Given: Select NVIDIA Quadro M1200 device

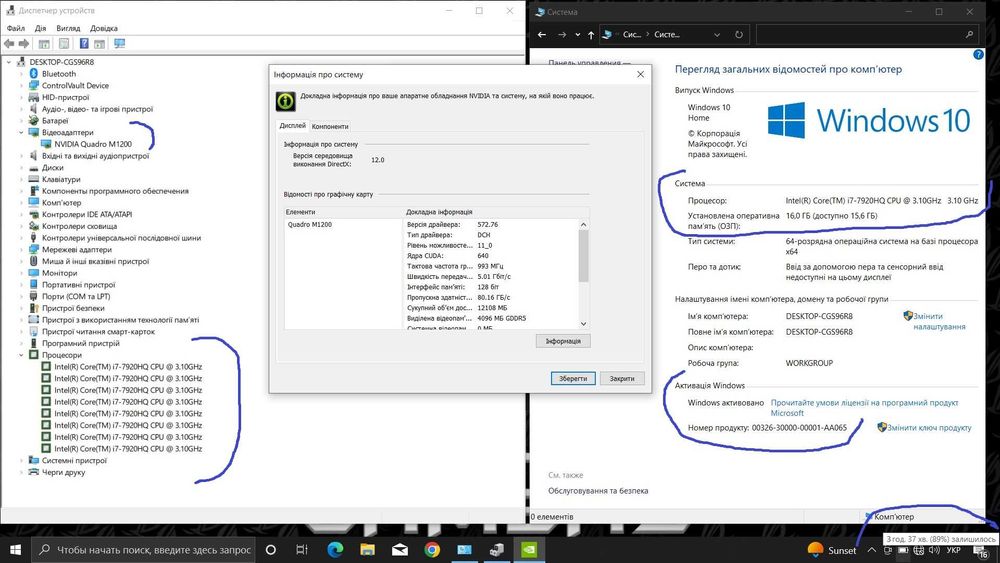Looking at the screenshot, I should 92,144.
